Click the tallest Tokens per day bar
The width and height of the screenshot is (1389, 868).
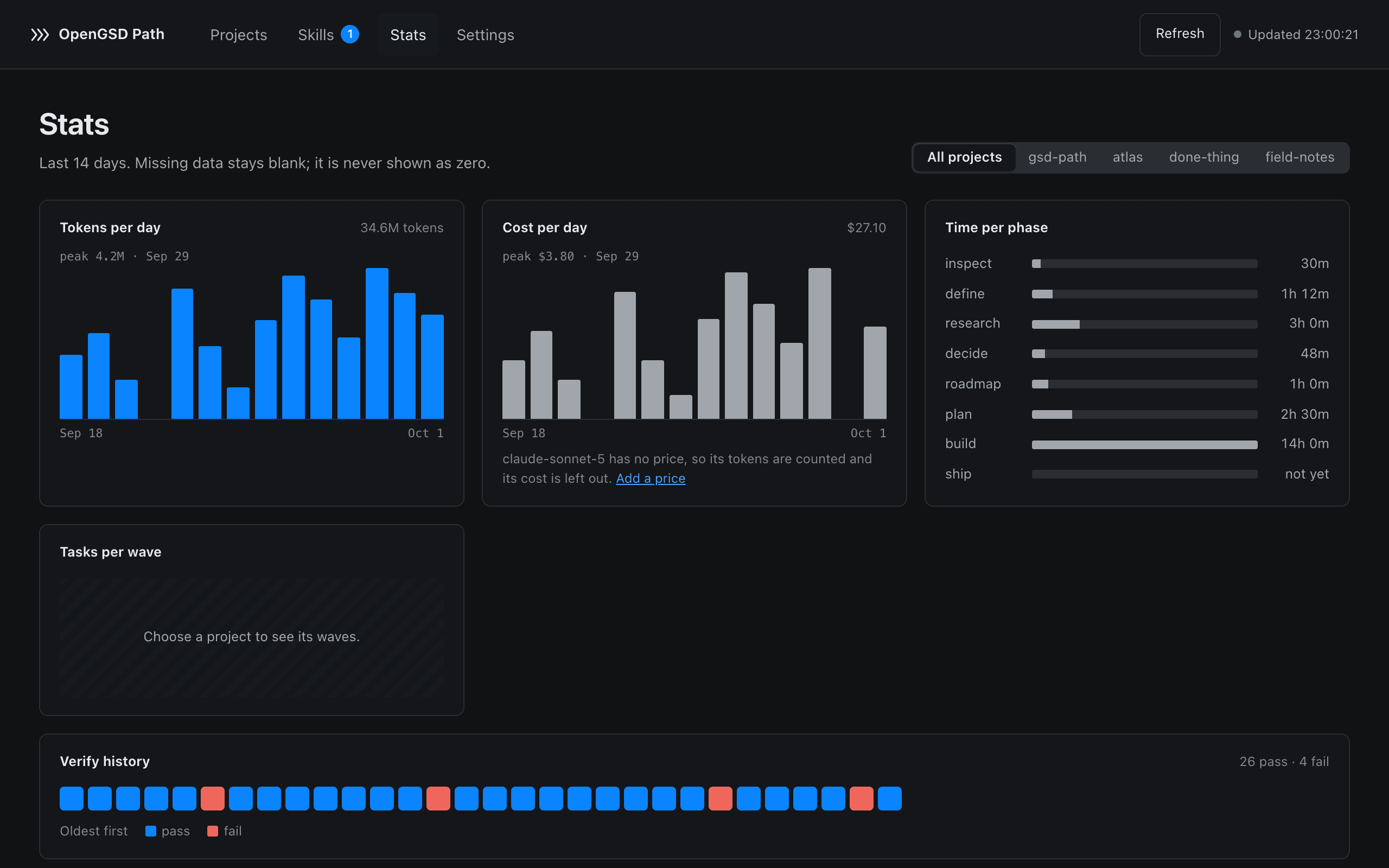(377, 343)
